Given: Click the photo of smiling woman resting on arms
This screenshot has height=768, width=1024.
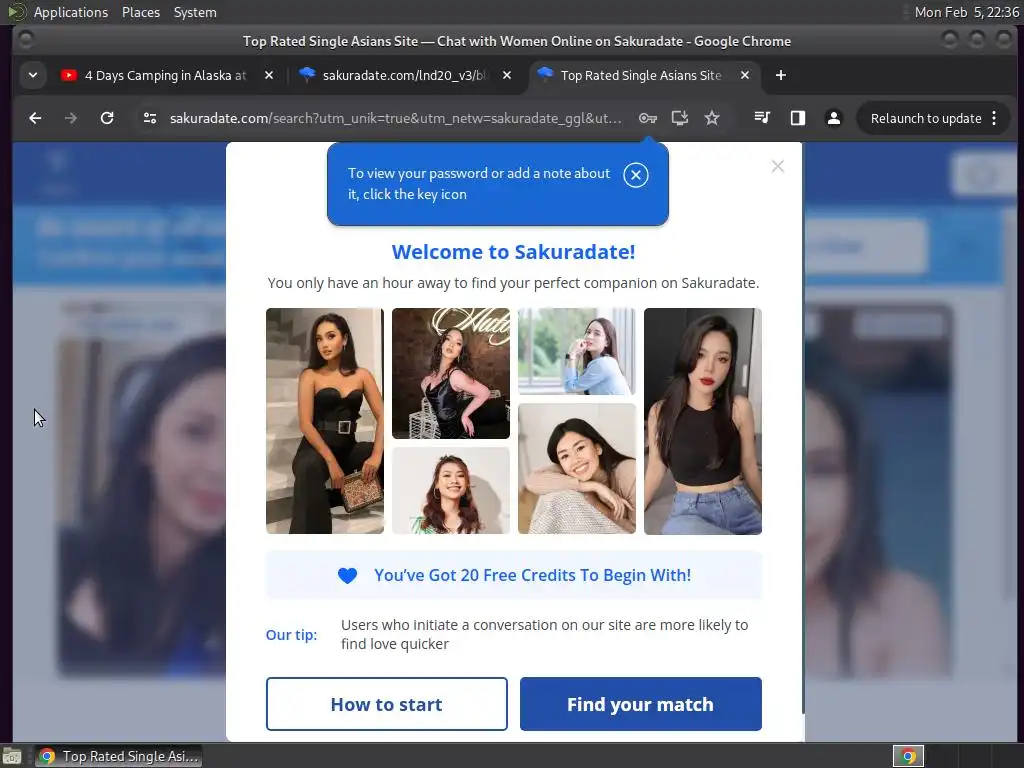Looking at the screenshot, I should pyautogui.click(x=577, y=469).
